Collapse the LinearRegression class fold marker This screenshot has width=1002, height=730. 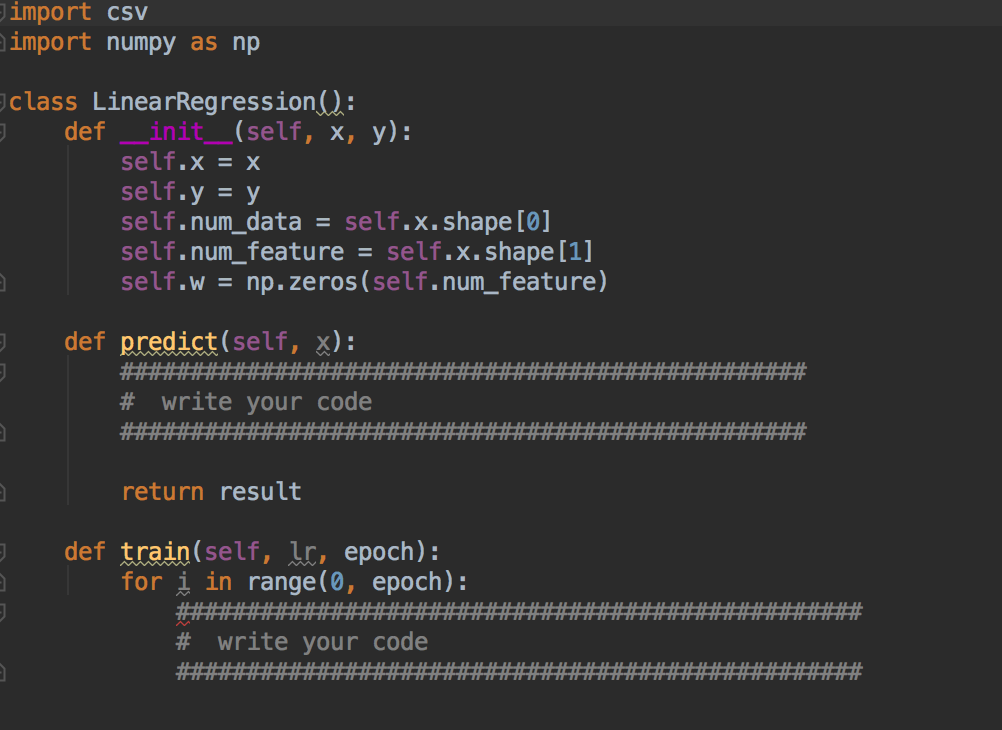click(3, 102)
